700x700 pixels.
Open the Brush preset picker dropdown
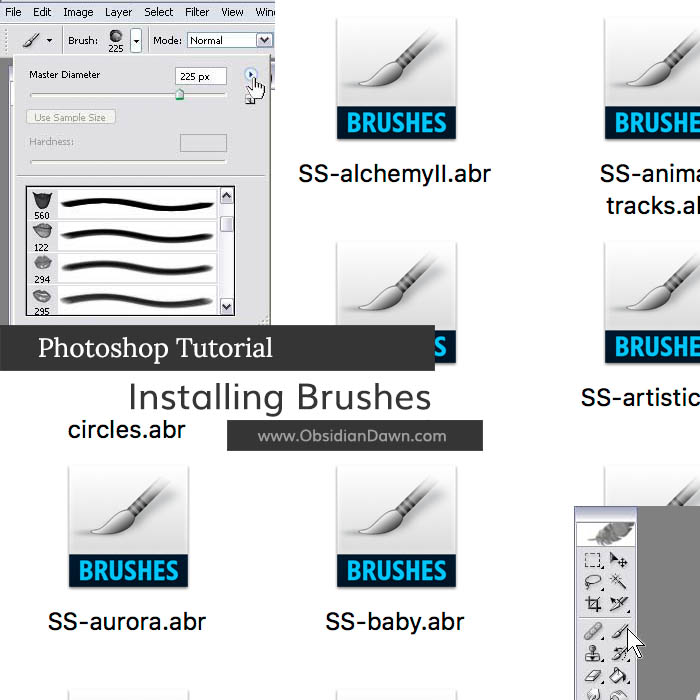click(136, 41)
